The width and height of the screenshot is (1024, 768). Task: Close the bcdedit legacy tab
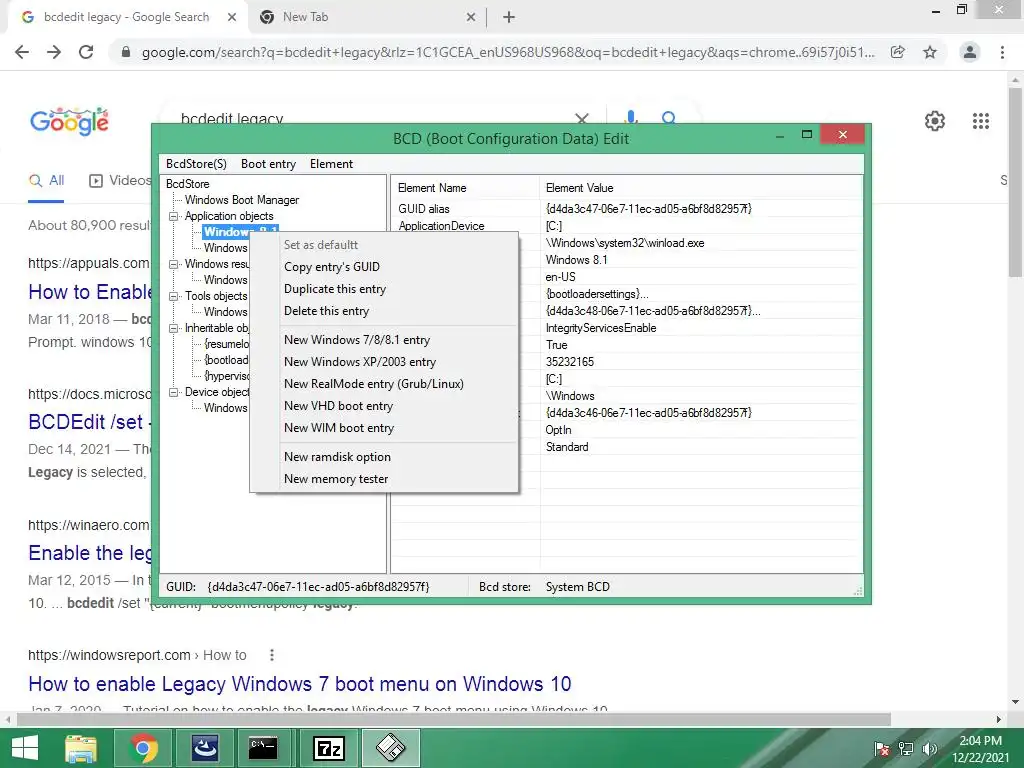tap(232, 18)
